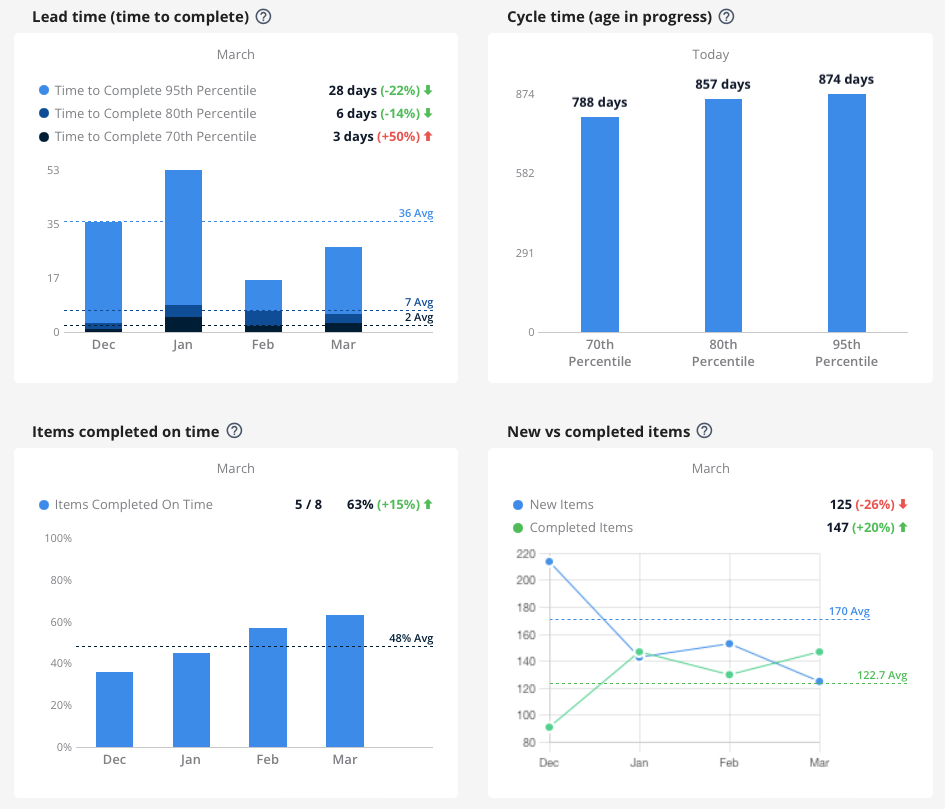Click the 80th Percentile cycle time bar

(x=723, y=215)
